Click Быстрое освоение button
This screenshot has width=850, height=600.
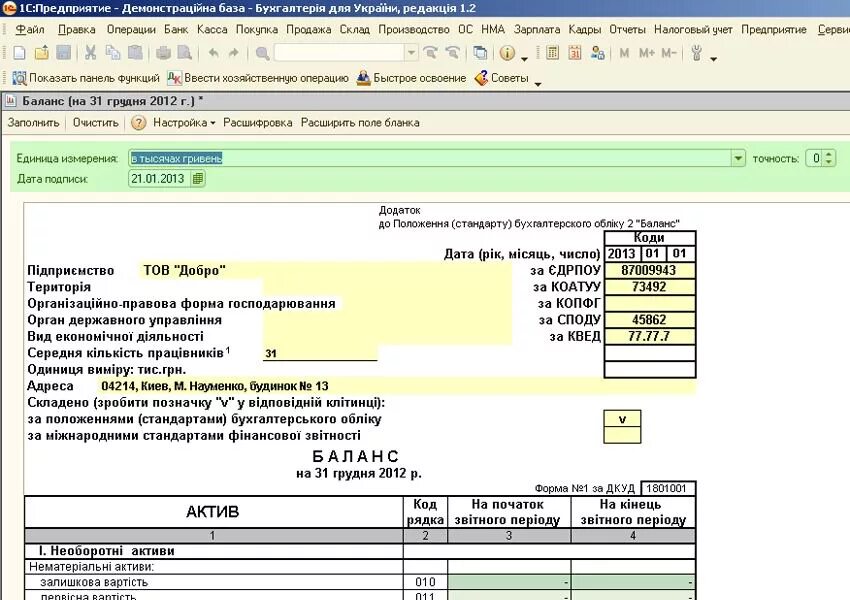pyautogui.click(x=411, y=78)
